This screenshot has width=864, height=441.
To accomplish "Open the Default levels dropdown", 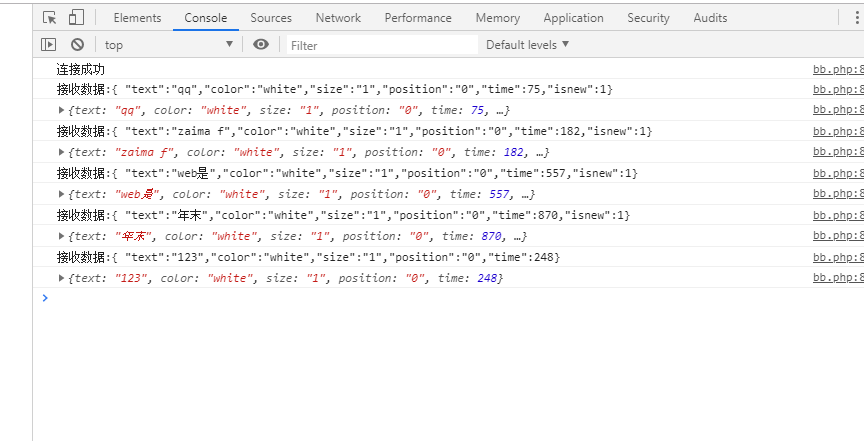I will coord(527,45).
